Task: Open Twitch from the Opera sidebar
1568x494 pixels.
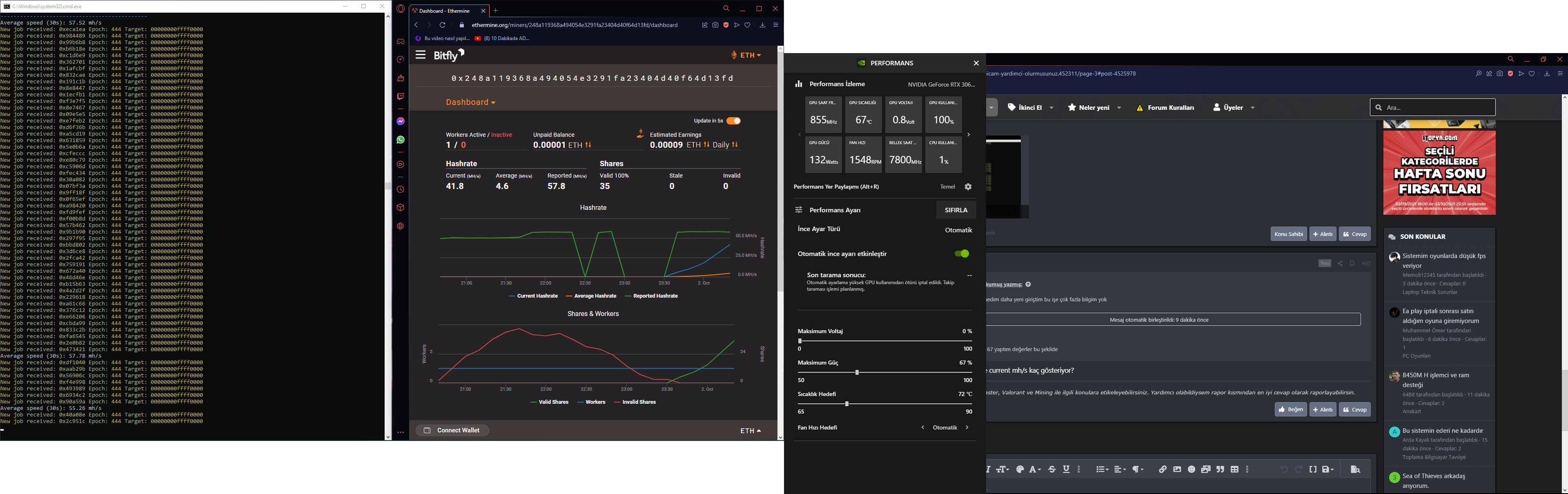Action: 401,97
